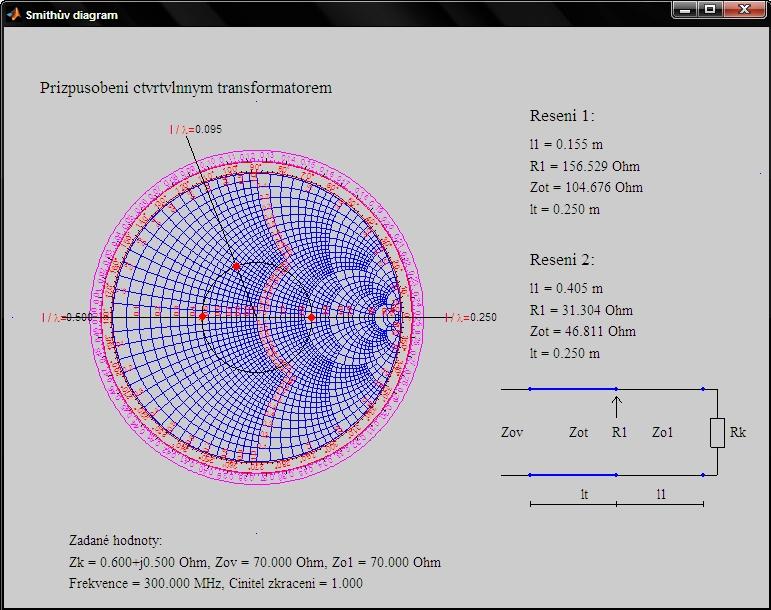Click the 'l1 = 0.155 m' value
This screenshot has height=610, width=771.
[566, 145]
